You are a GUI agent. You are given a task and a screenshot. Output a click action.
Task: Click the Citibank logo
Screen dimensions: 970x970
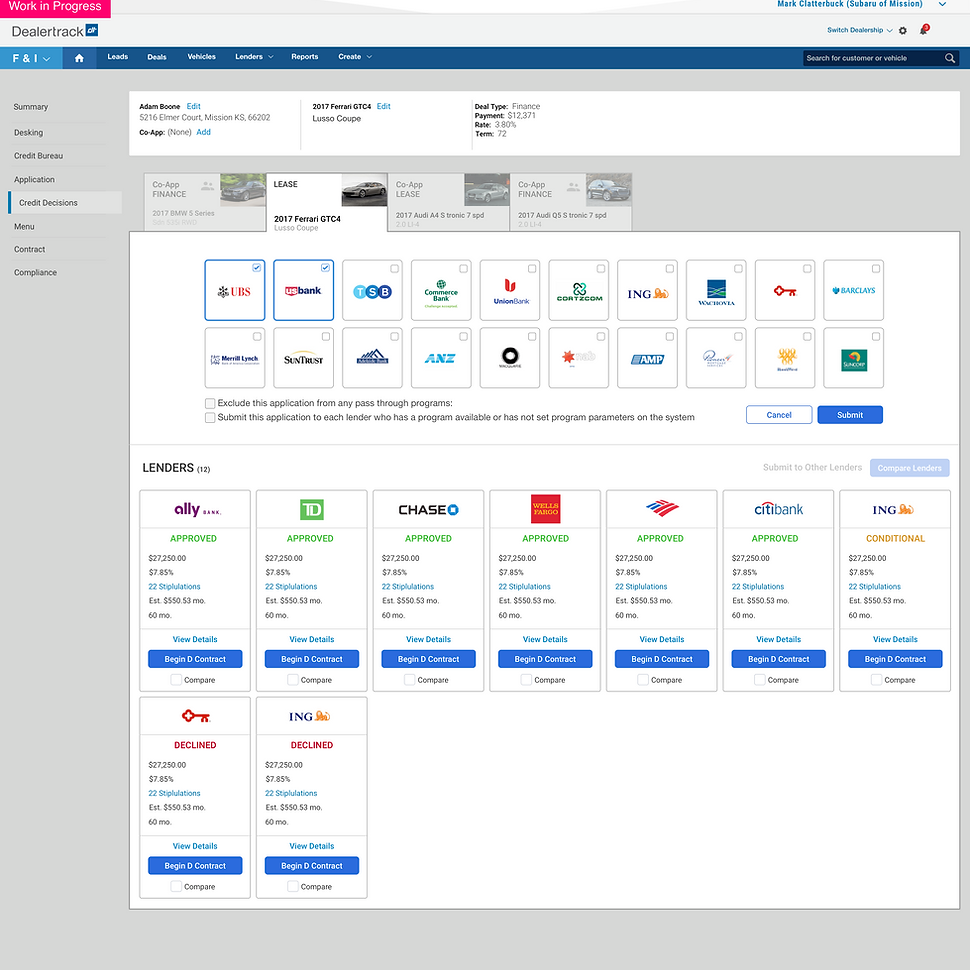coord(778,509)
